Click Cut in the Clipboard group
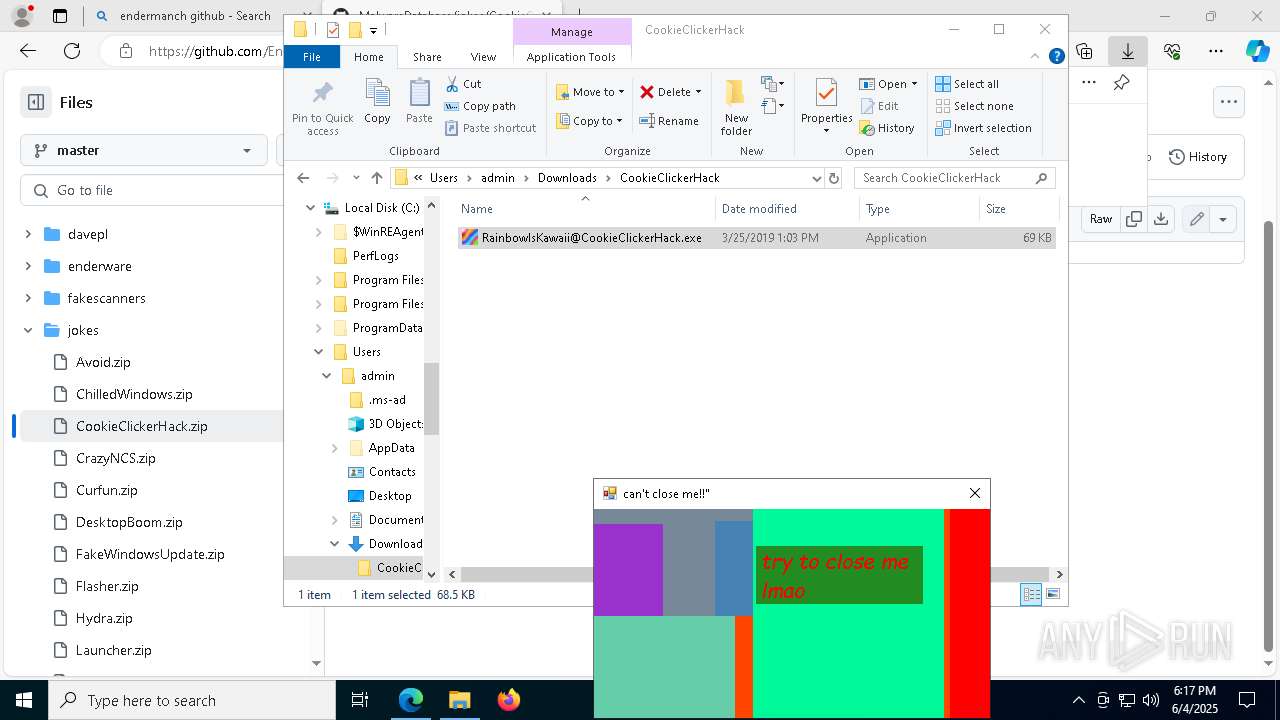The image size is (1280, 720). 463,84
